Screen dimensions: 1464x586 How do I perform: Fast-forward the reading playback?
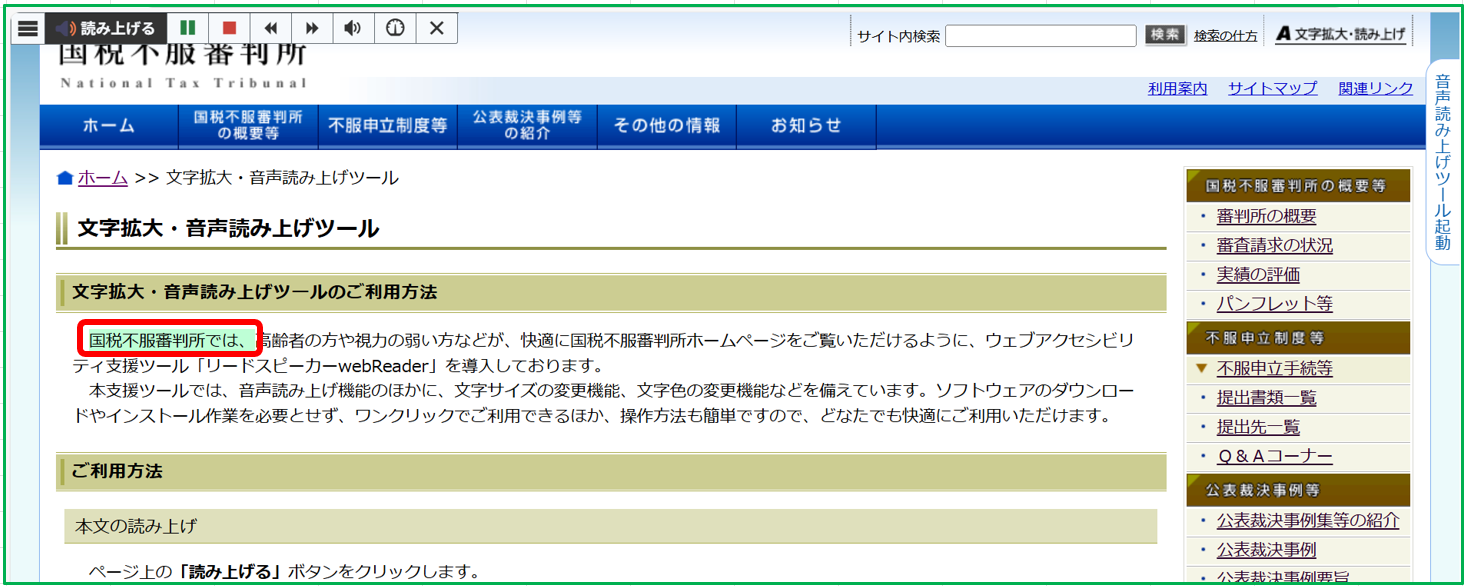312,29
